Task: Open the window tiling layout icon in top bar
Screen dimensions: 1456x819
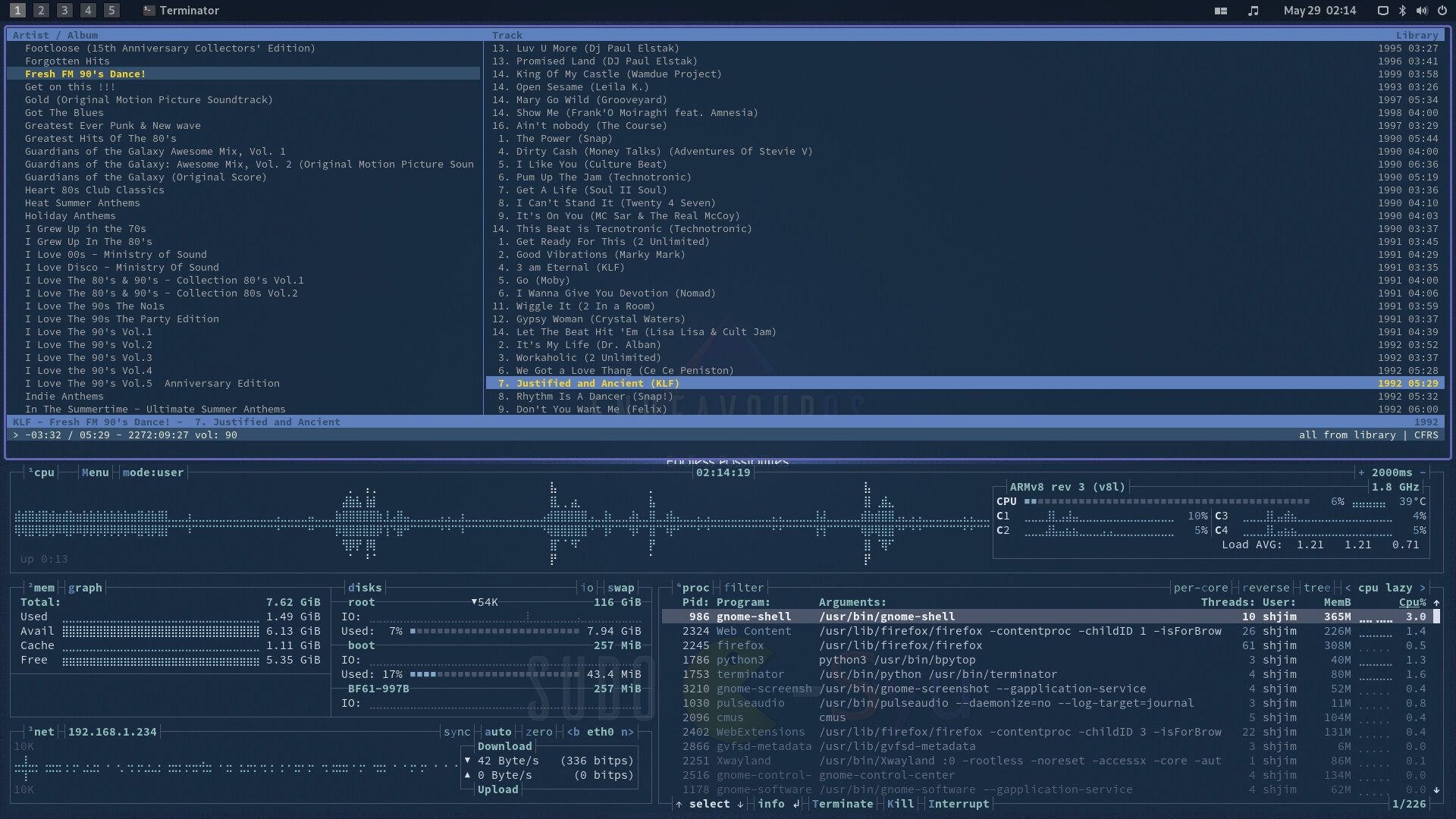Action: coord(1221,11)
